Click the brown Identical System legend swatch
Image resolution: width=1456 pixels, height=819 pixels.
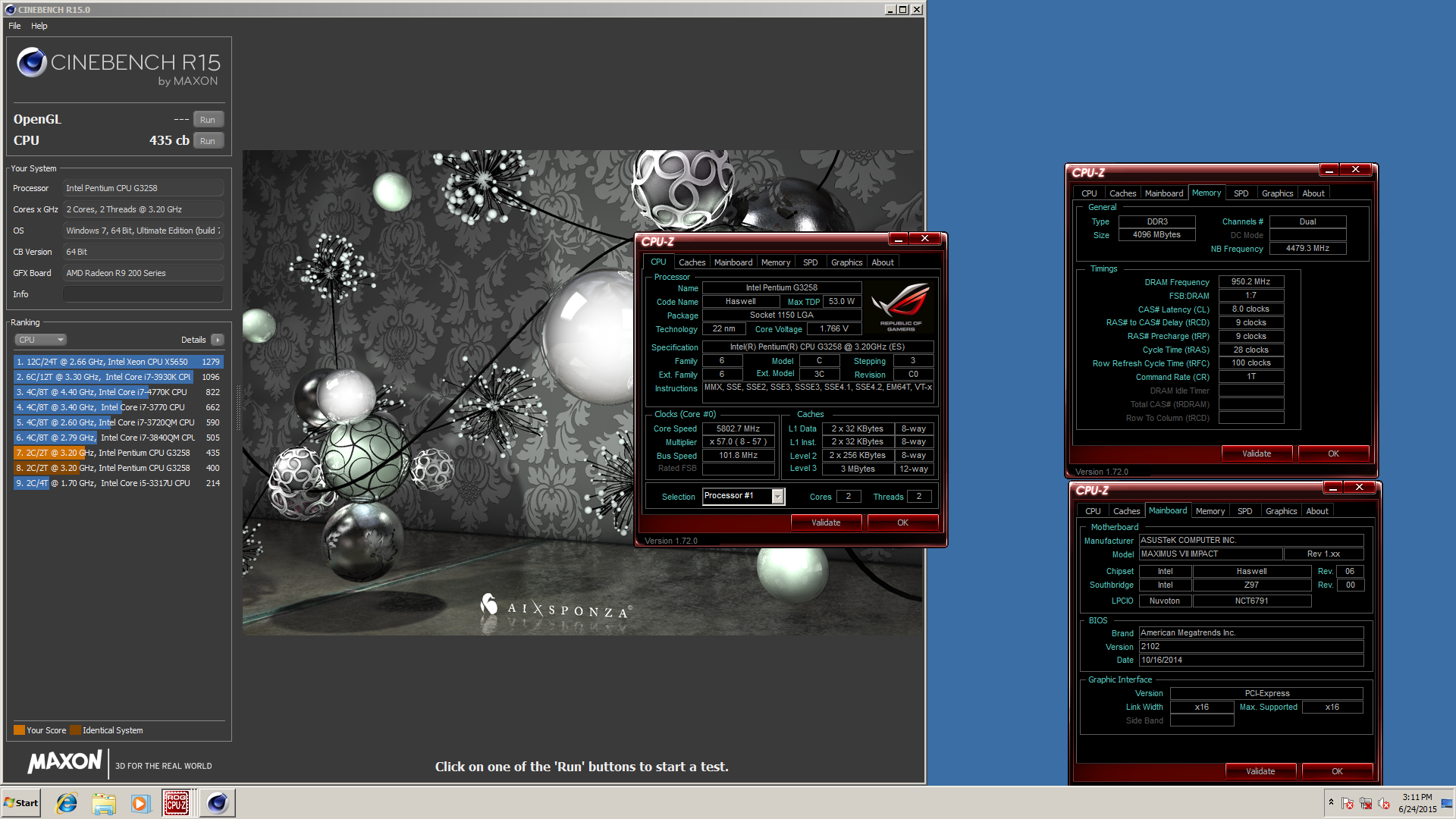(75, 730)
